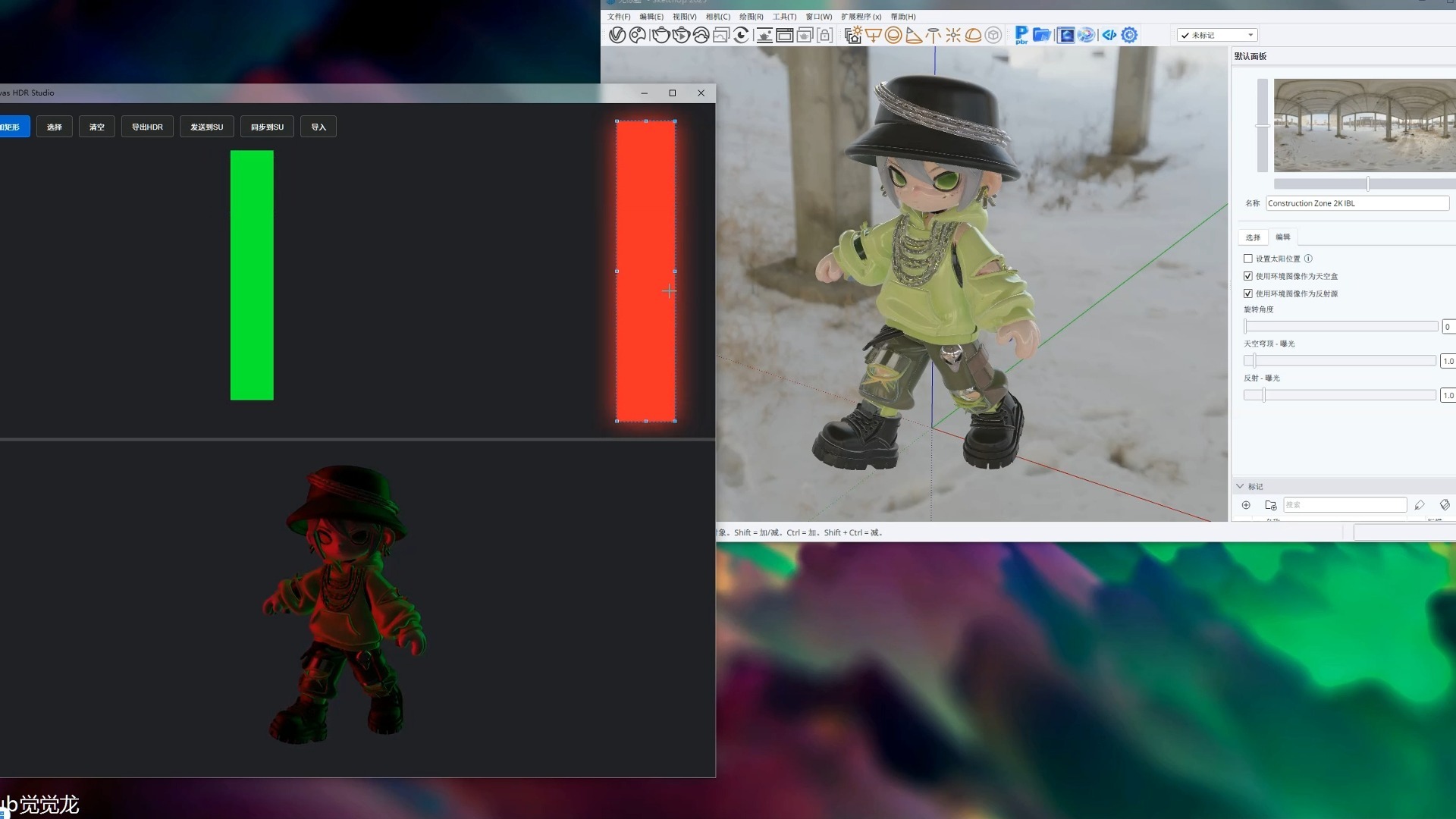Open the 绘图(R) menu

751,17
